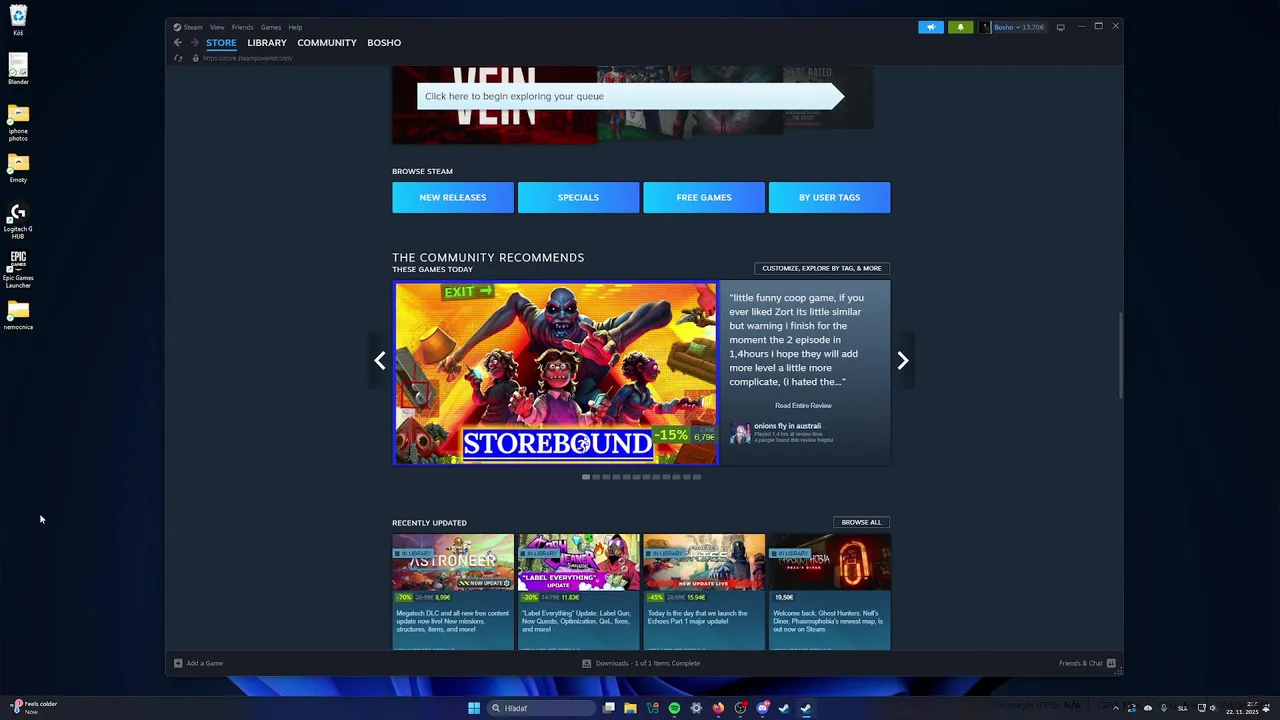
Task: Open the Phasmophobia Nell's Diner card
Action: tap(829, 592)
